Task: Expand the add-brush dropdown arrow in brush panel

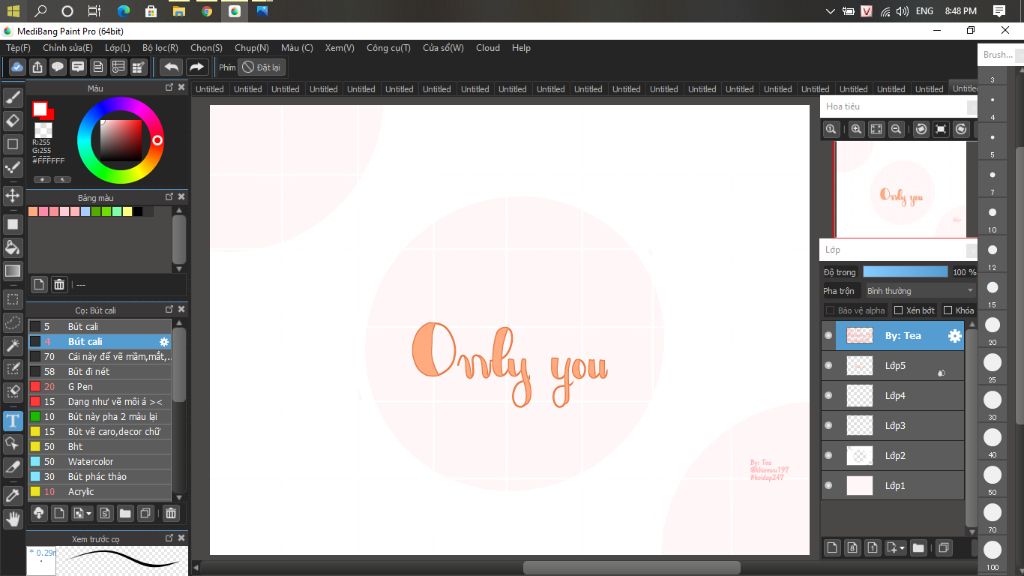Action: pyautogui.click(x=89, y=513)
